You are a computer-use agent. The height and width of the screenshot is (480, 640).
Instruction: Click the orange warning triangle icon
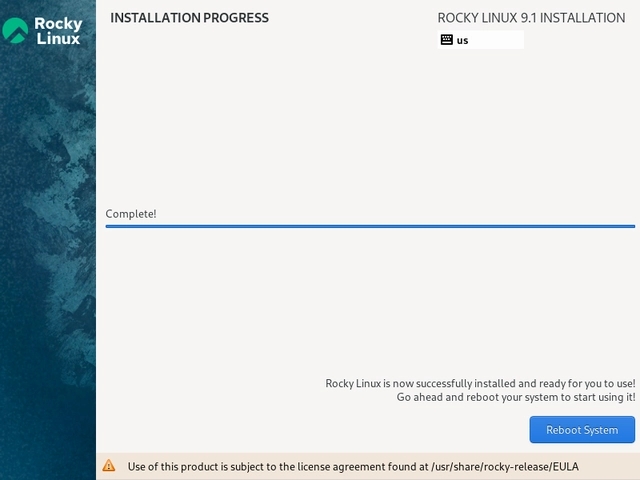coord(109,466)
